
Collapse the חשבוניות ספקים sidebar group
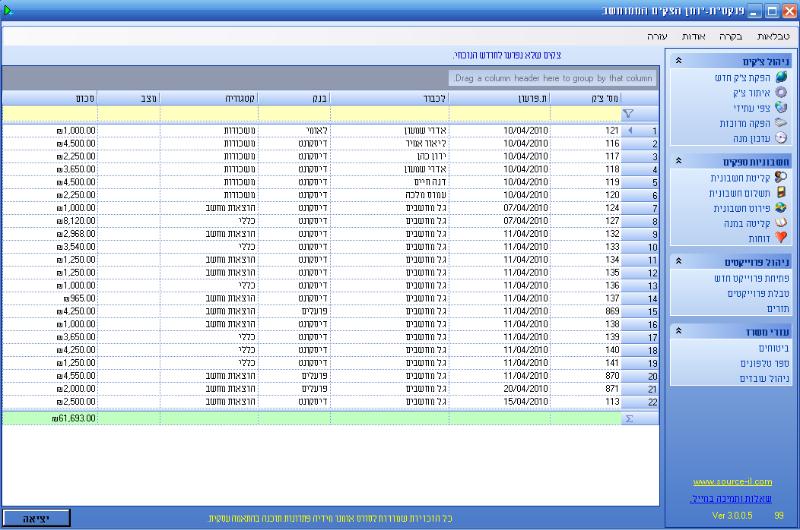click(x=679, y=161)
